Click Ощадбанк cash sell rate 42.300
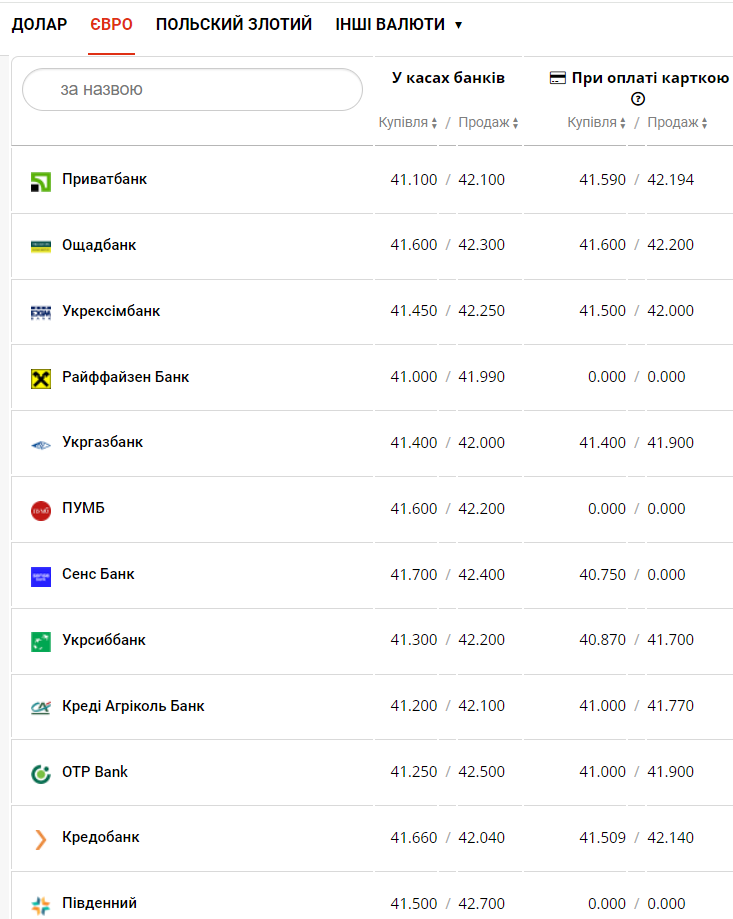This screenshot has height=919, width=733. [482, 245]
